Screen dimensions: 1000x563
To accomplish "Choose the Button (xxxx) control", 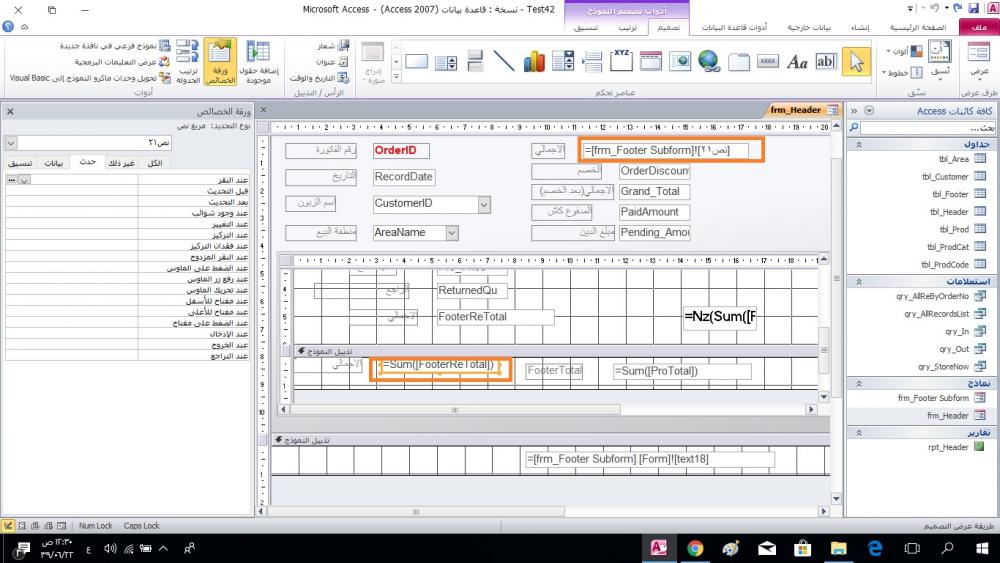I will 768,61.
